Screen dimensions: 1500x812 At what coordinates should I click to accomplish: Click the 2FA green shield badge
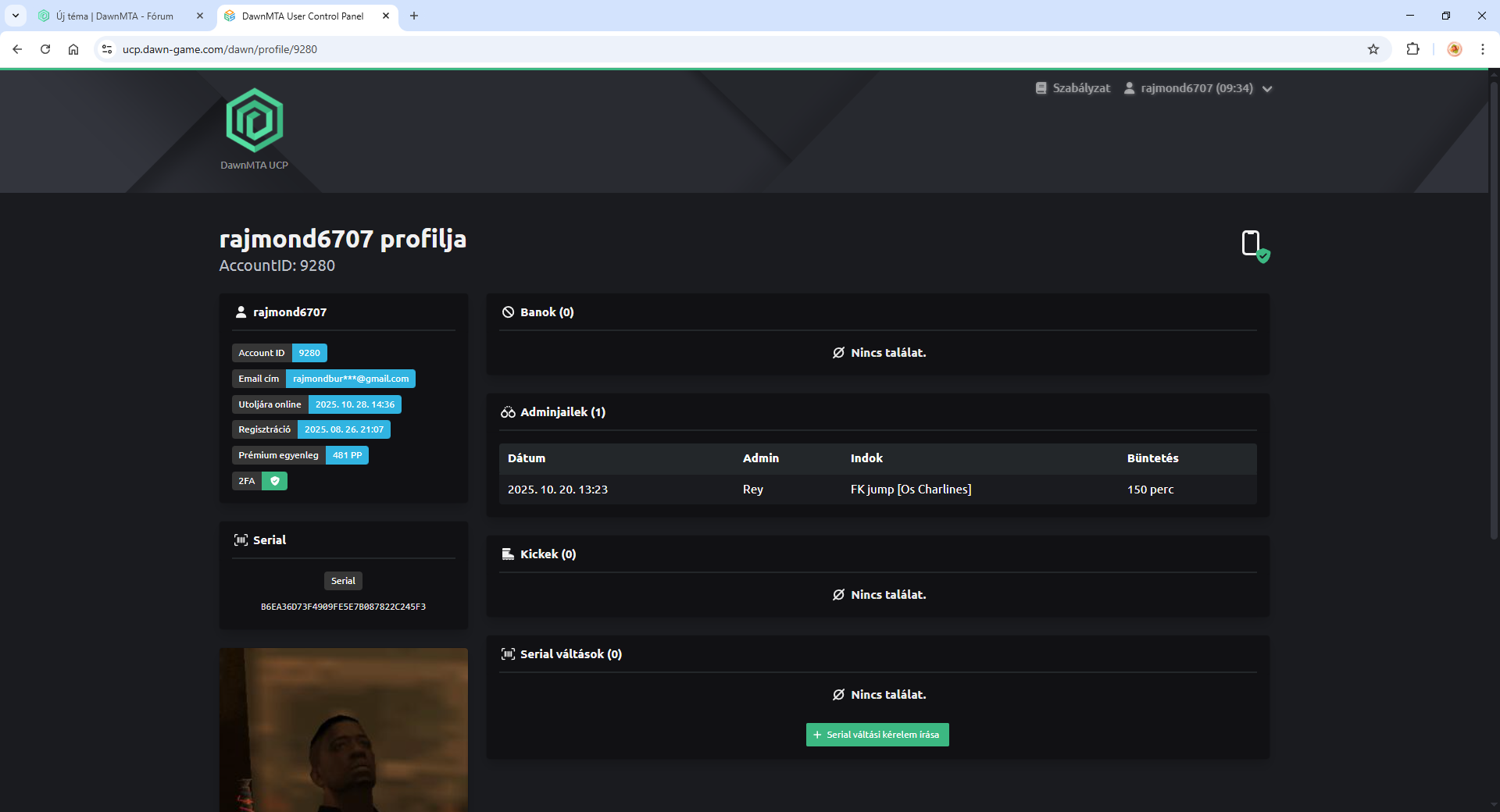(x=274, y=481)
